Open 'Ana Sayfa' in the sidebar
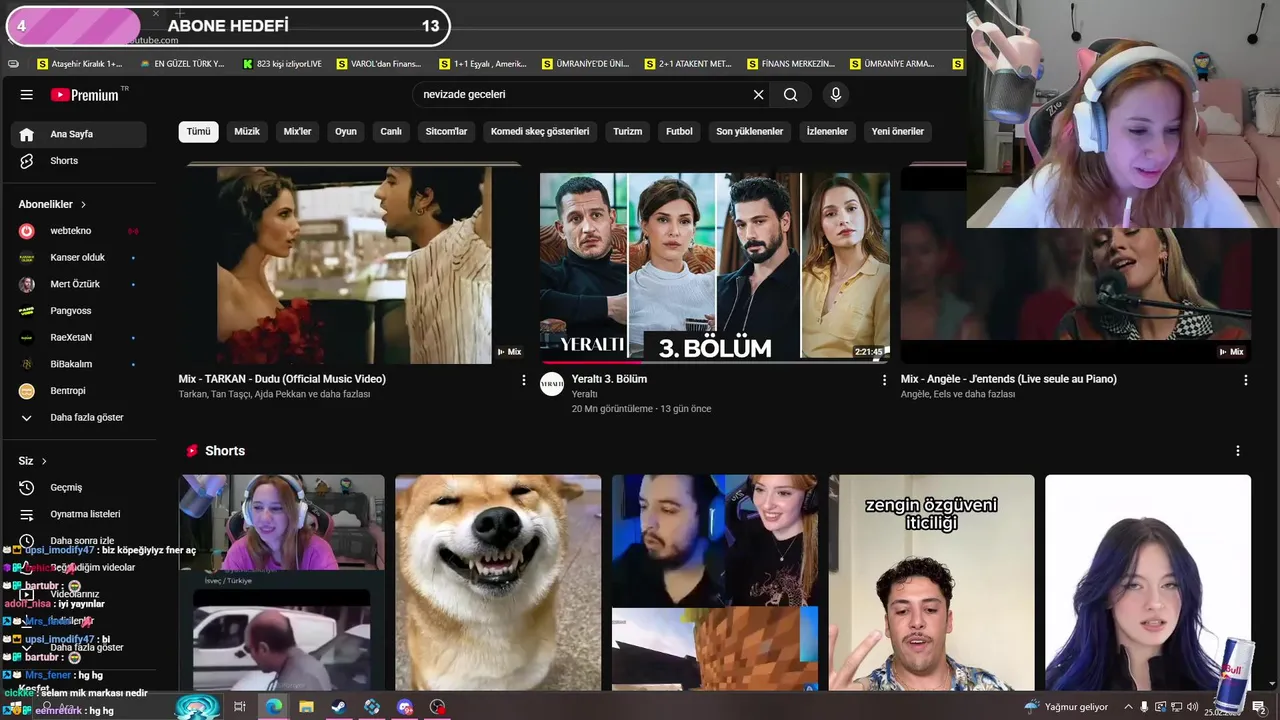Viewport: 1280px width, 720px height. coord(79,134)
